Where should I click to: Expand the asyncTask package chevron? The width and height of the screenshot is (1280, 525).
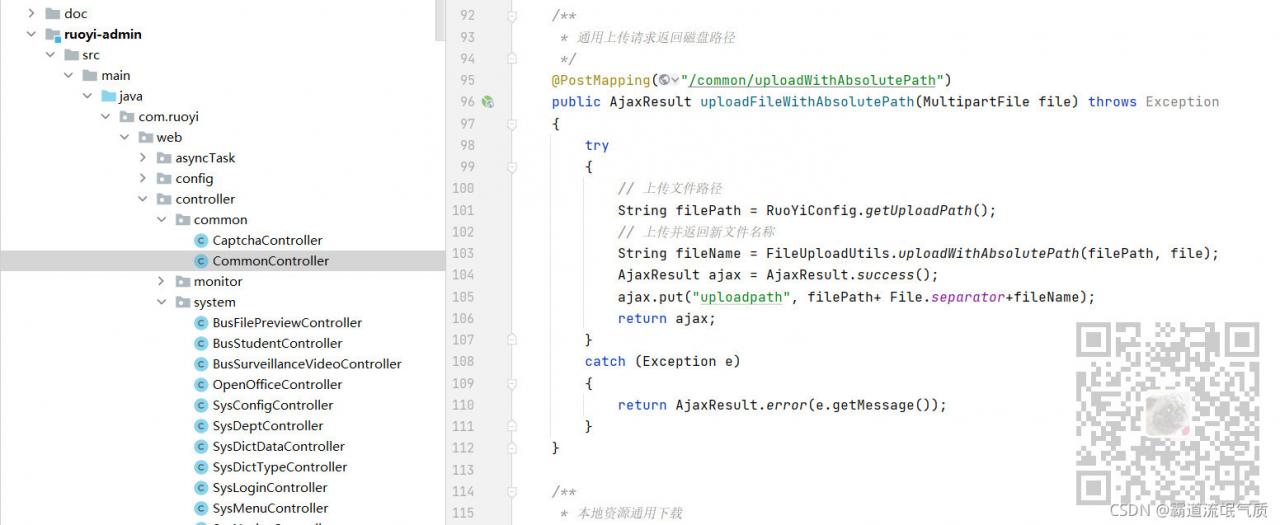point(143,158)
